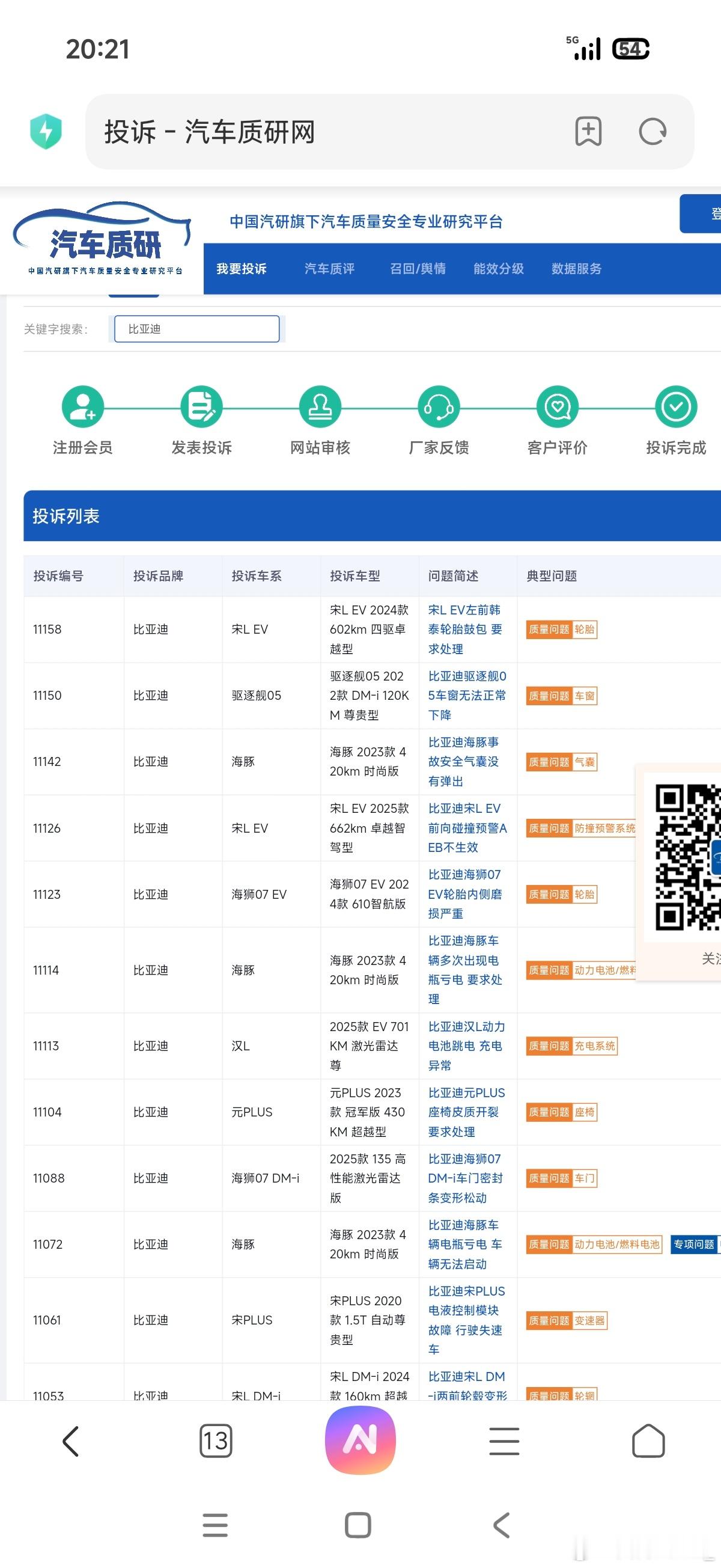Open complaint 宋L EV左前韩泰轮胎鼓包
This screenshot has height=1568, width=721.
coord(466,629)
